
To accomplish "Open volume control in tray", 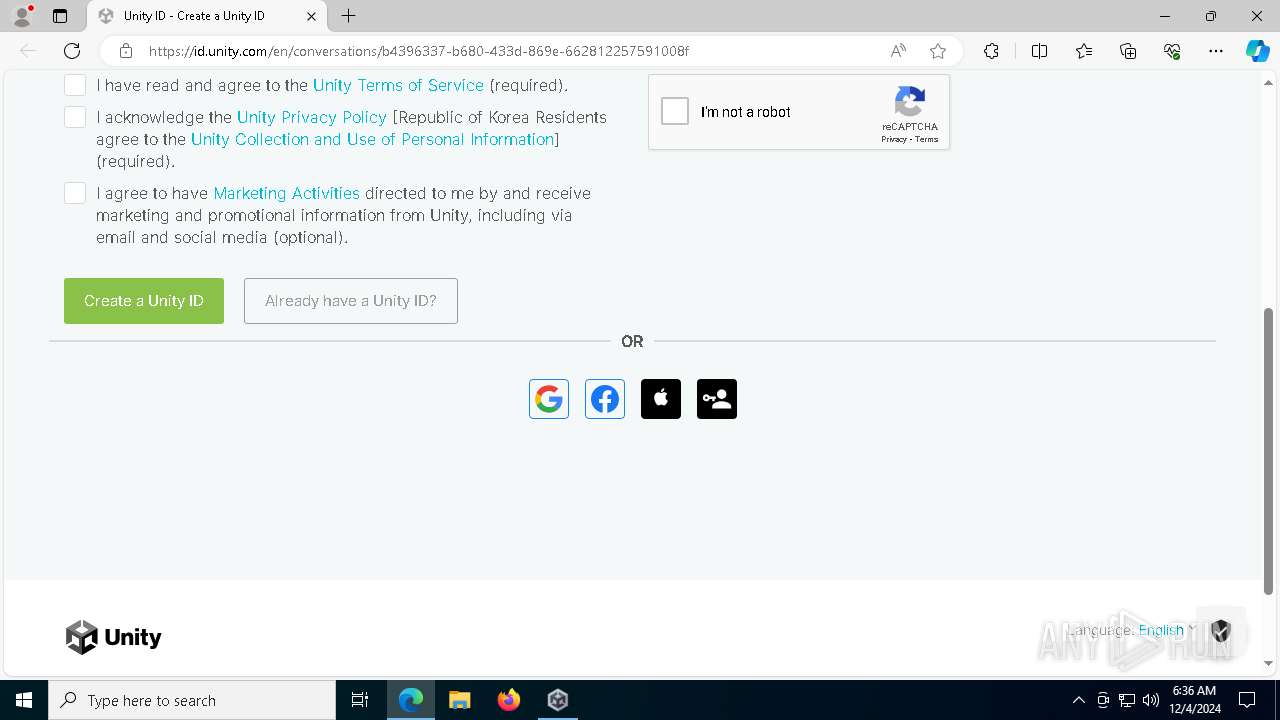I will click(1151, 700).
